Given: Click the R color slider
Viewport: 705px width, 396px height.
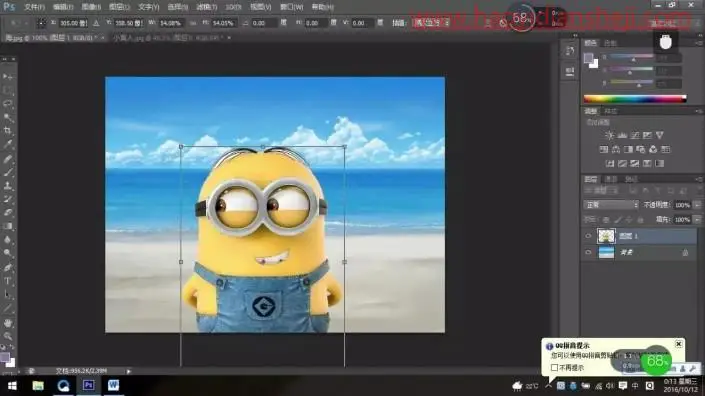Looking at the screenshot, I should pos(631,57).
